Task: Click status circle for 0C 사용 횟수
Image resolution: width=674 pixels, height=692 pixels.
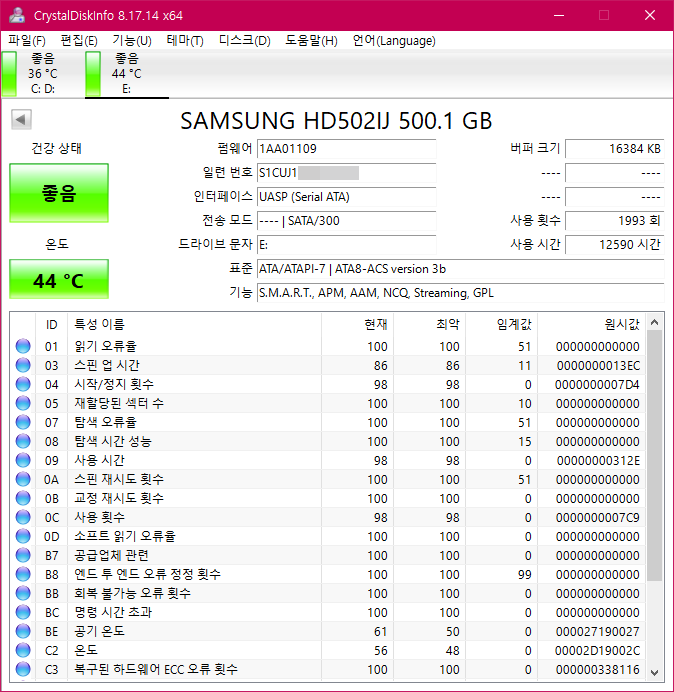Action: click(x=23, y=517)
